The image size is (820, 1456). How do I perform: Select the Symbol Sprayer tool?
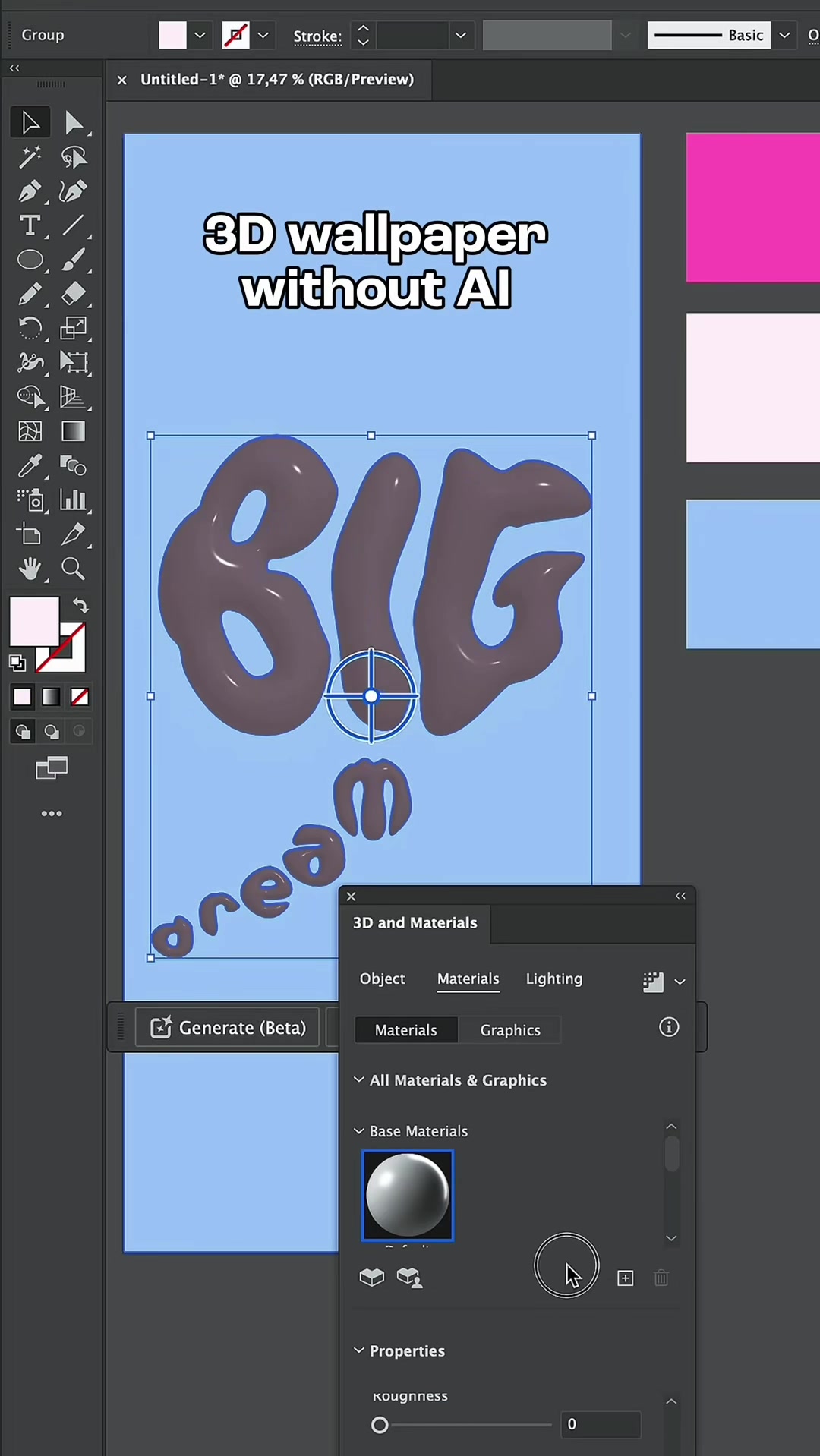click(30, 500)
